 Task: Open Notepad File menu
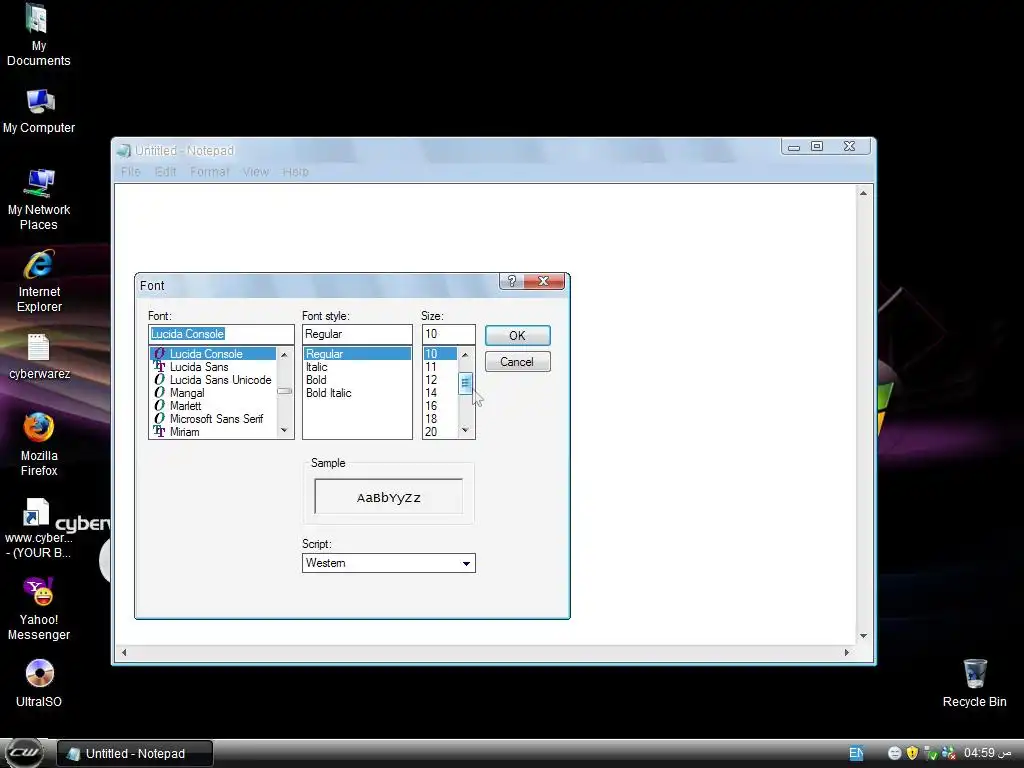[x=131, y=172]
